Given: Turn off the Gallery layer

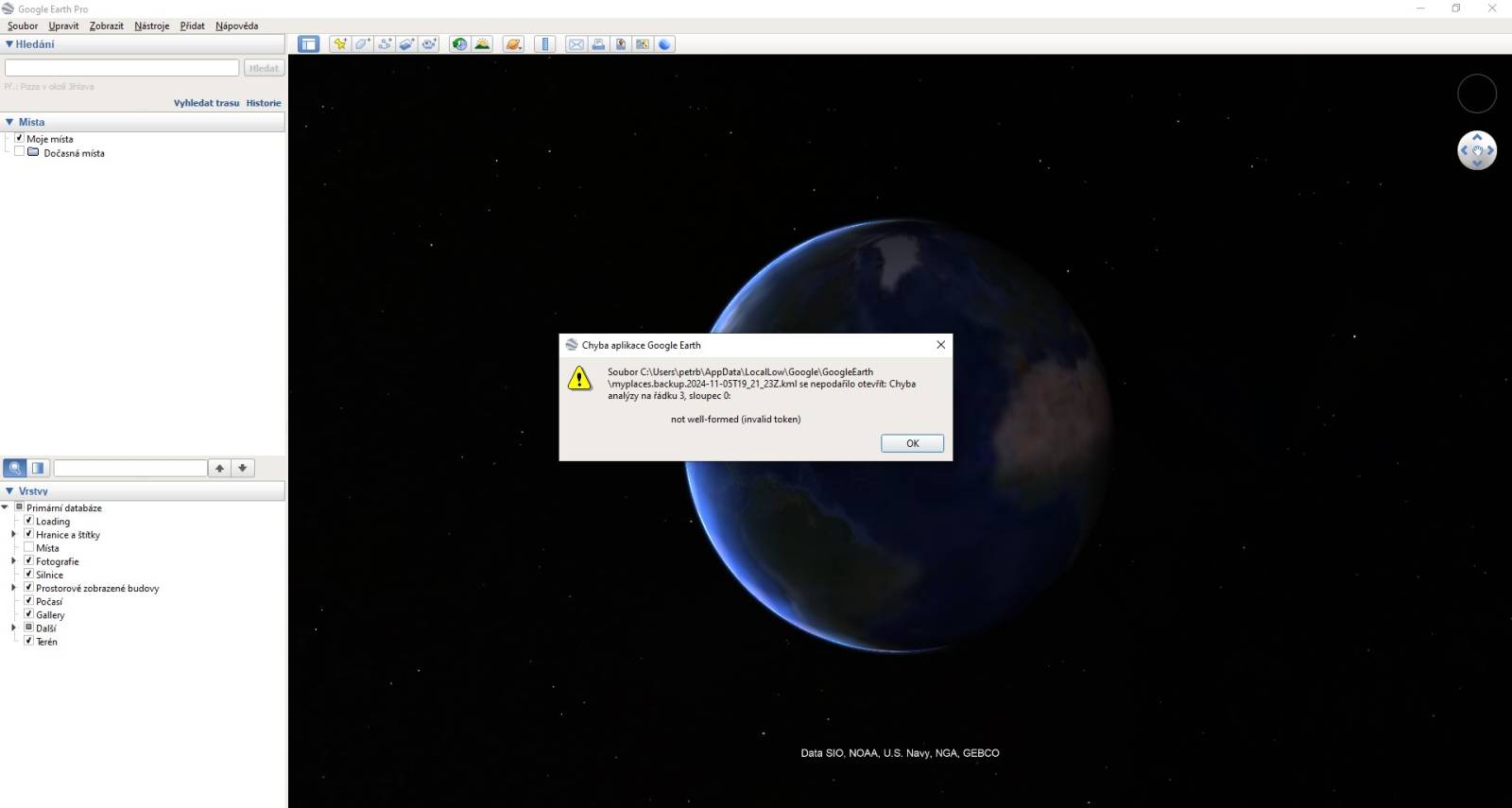Looking at the screenshot, I should 28,614.
